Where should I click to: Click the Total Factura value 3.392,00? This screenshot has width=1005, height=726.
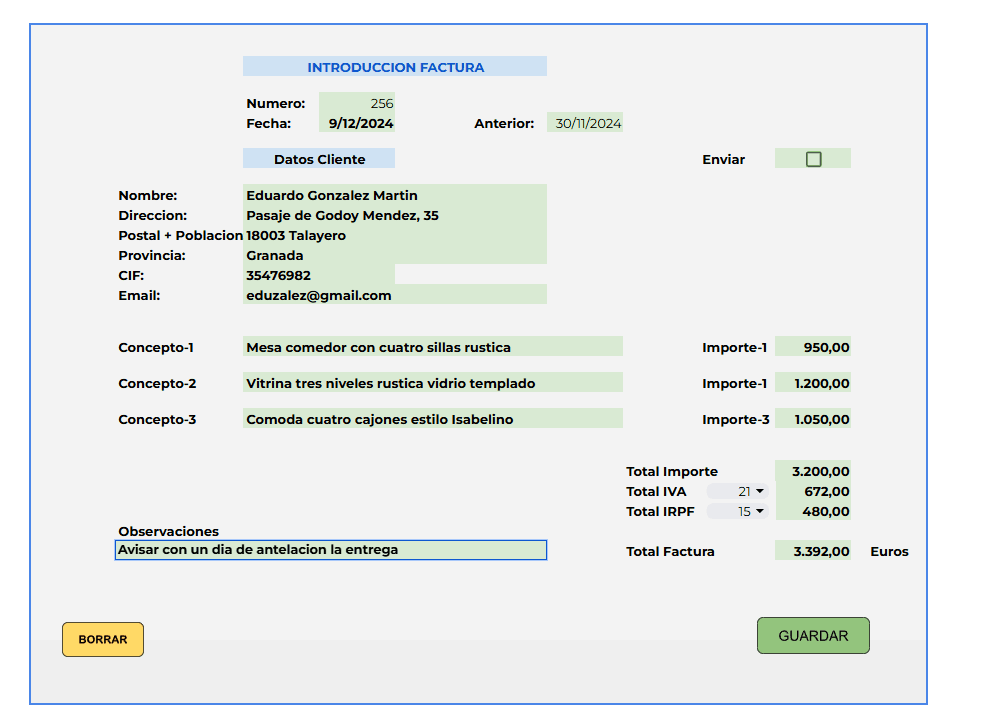click(813, 550)
